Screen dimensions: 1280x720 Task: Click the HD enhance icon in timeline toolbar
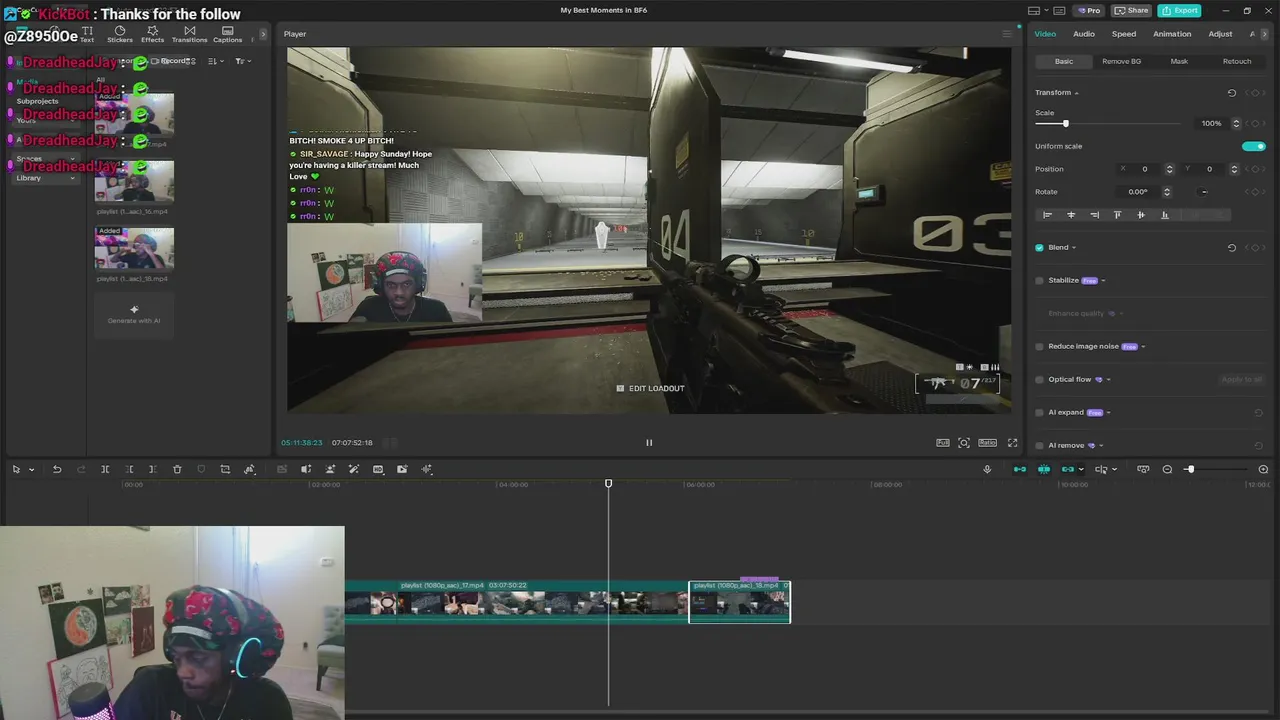point(378,469)
